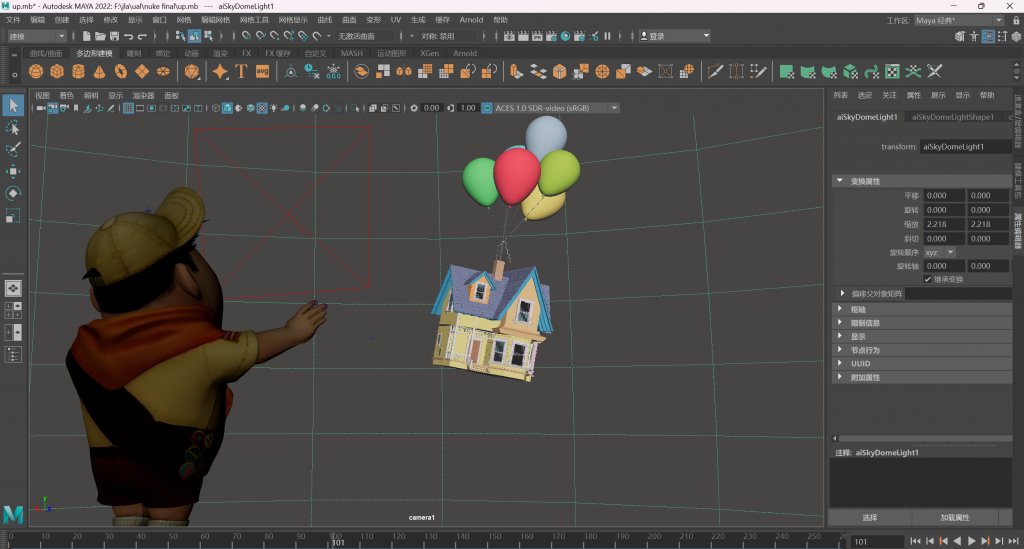Click the Bevel cube shelf icon
Screen dimensions: 1024x549
click(560, 71)
